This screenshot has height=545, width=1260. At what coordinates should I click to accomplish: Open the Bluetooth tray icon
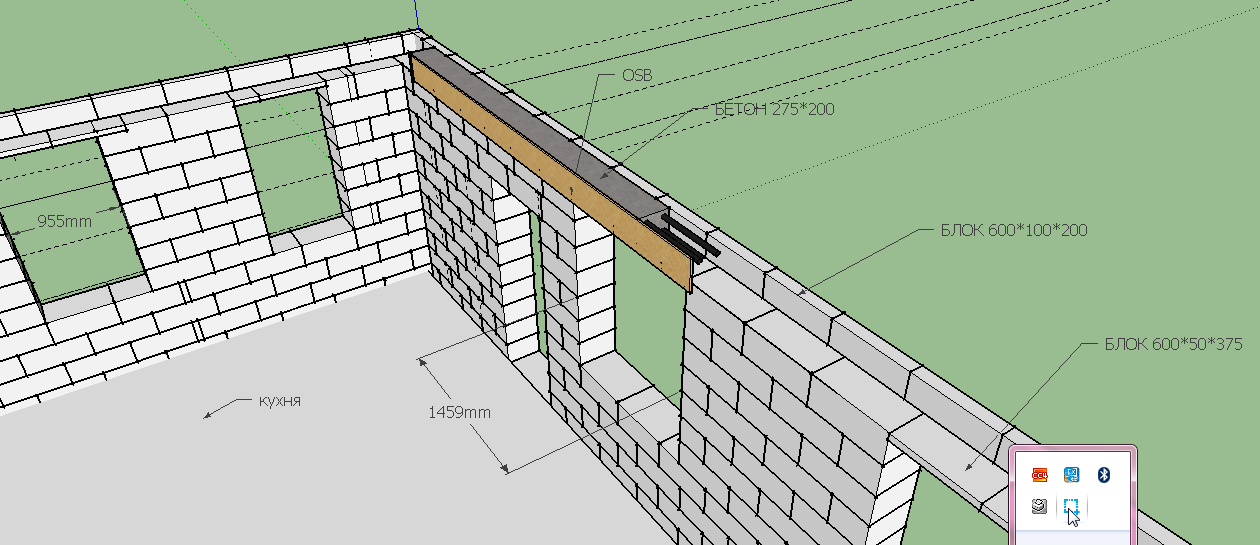(x=1105, y=475)
